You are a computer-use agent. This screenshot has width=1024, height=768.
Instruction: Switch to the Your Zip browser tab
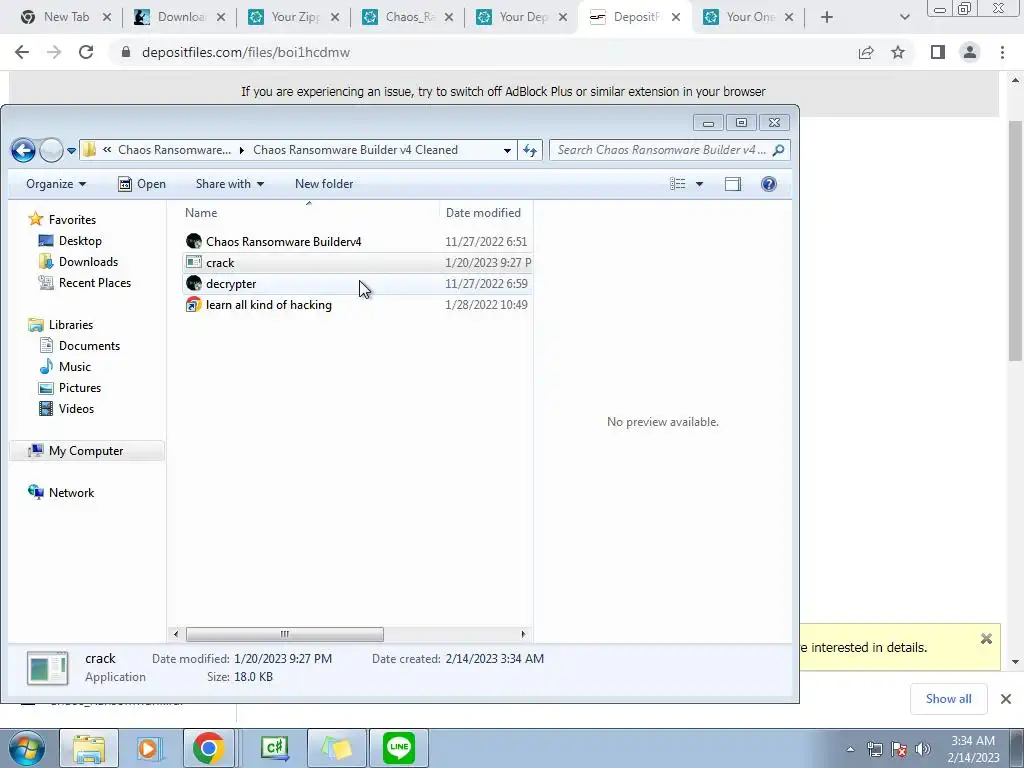293,17
